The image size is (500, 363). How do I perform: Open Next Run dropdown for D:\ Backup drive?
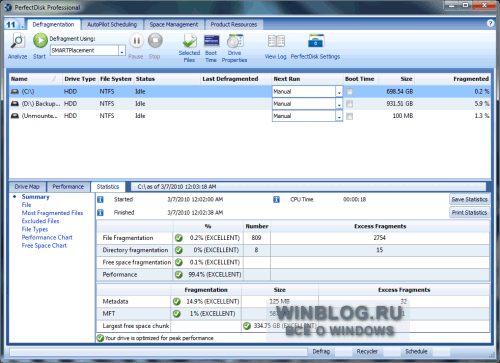pos(339,104)
